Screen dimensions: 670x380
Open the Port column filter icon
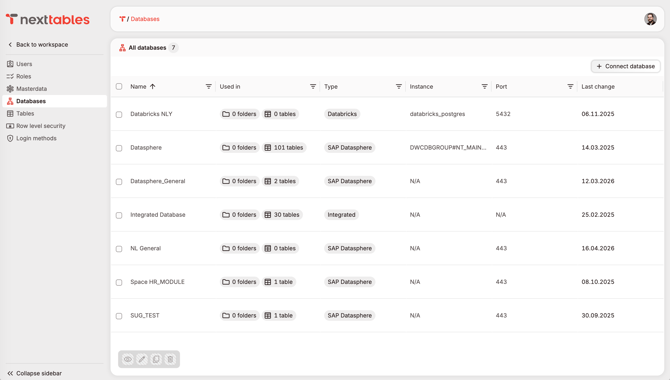[x=570, y=86]
